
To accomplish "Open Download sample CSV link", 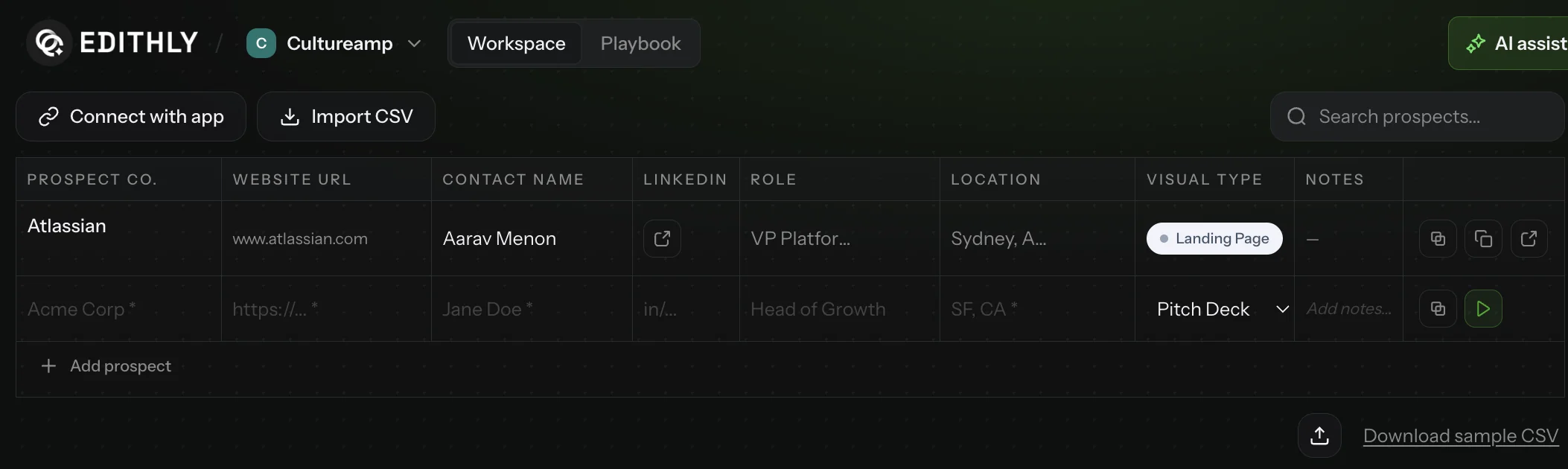I will 1461,435.
